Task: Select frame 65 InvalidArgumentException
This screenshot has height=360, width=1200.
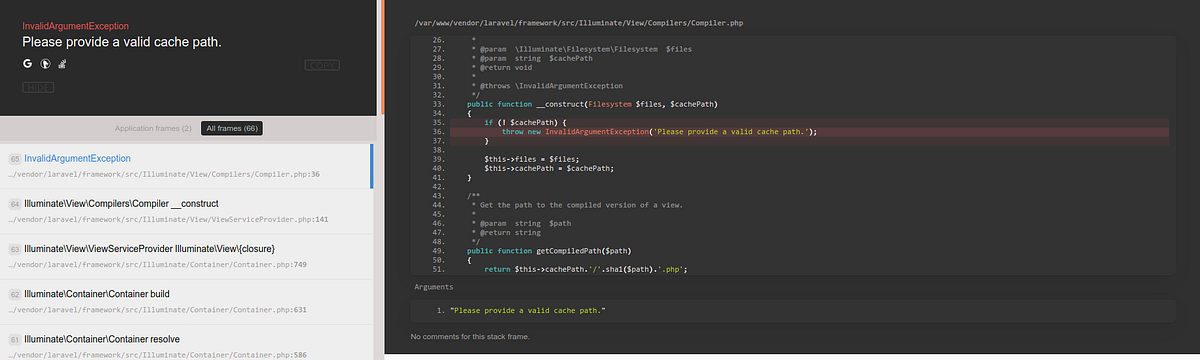Action: tap(186, 166)
